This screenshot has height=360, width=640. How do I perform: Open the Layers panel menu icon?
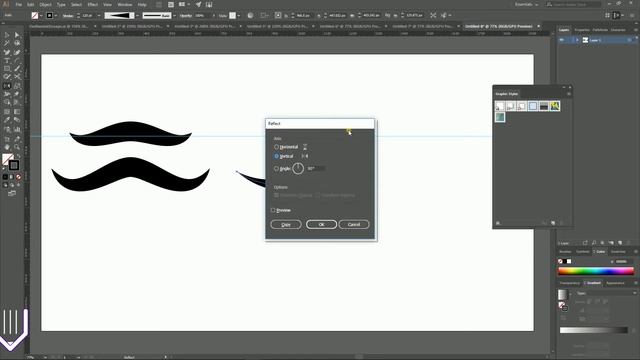(636, 30)
